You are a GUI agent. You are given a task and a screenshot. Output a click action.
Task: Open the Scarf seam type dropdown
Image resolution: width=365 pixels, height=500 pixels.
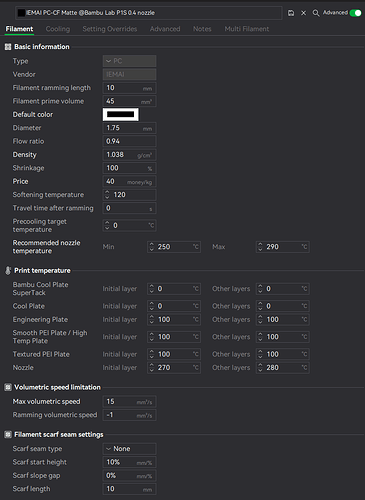[x=129, y=449]
